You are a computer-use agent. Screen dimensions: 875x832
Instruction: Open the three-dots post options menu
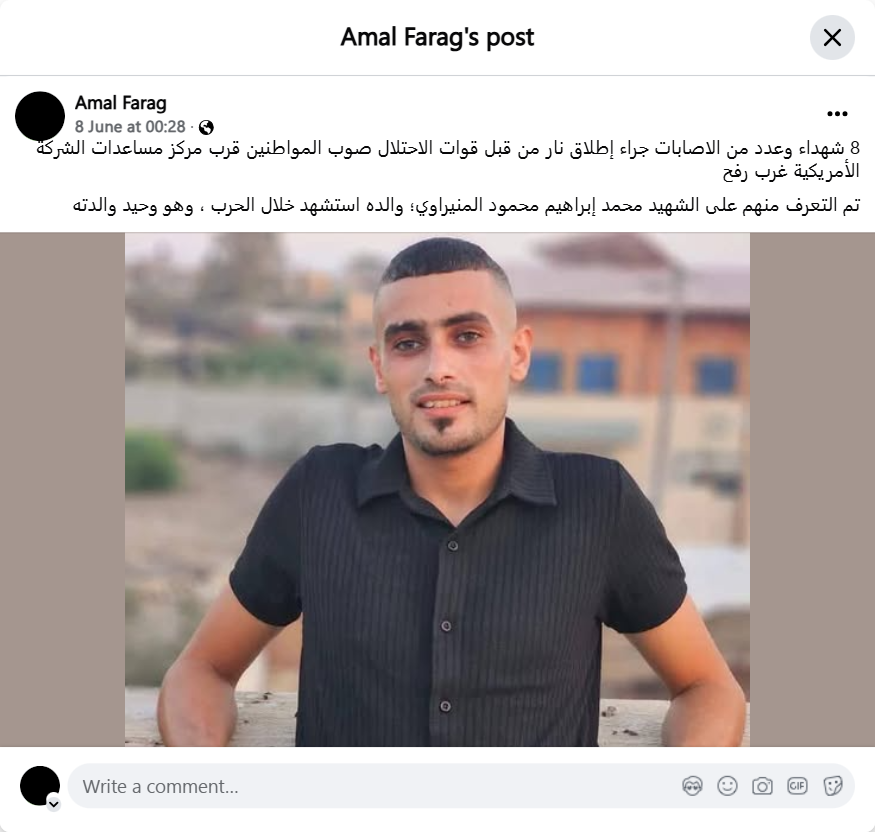click(x=837, y=114)
